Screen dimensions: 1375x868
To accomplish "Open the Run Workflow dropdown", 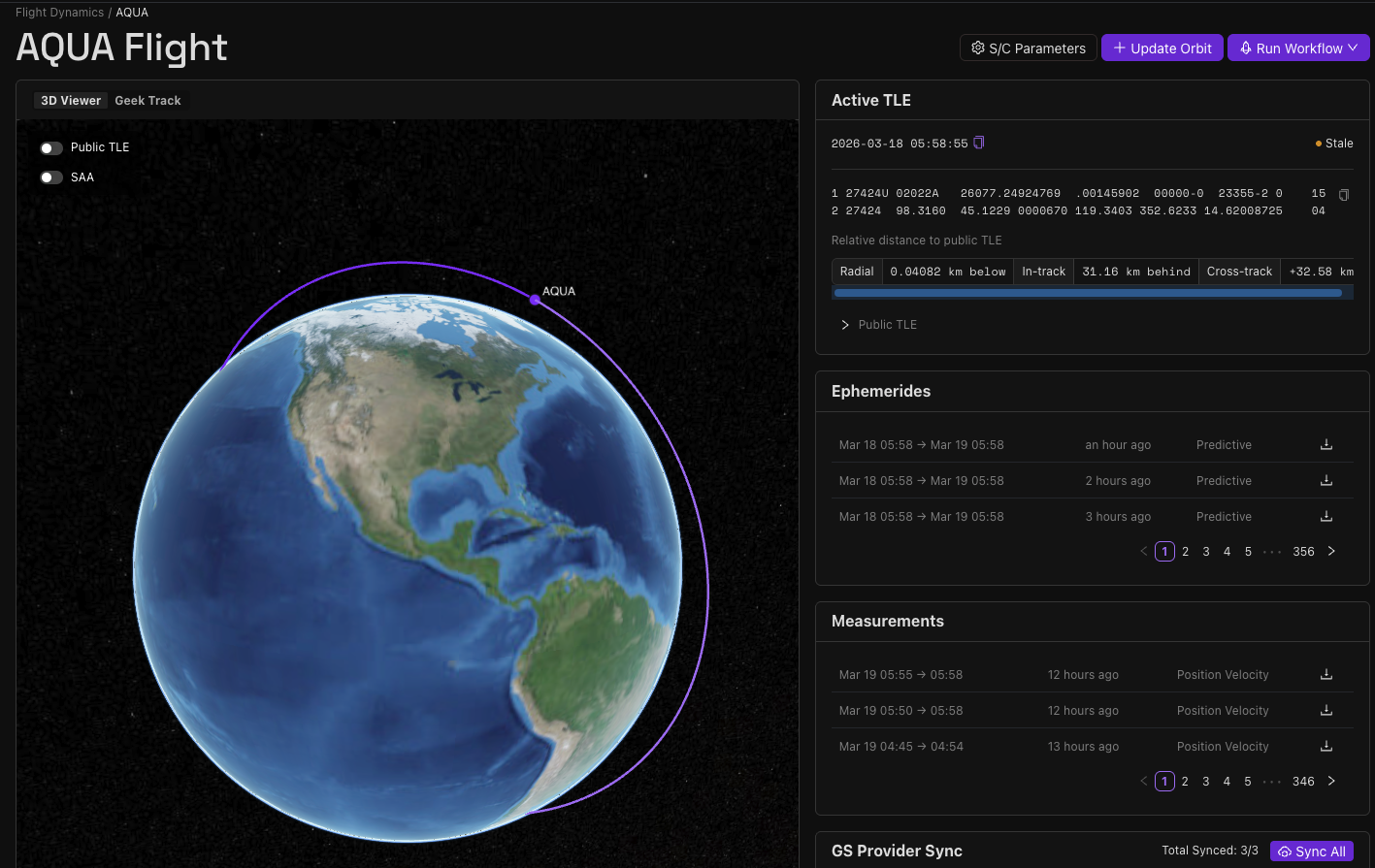I will 1298,48.
